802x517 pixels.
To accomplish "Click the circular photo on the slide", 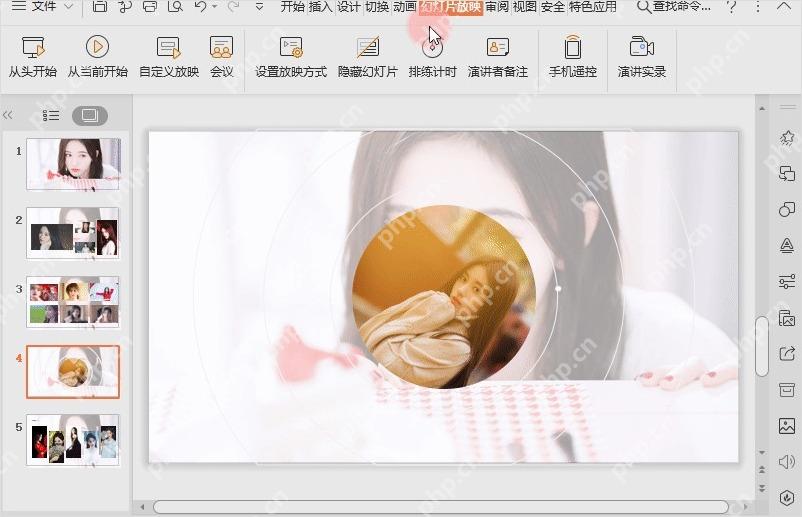I will 444,297.
